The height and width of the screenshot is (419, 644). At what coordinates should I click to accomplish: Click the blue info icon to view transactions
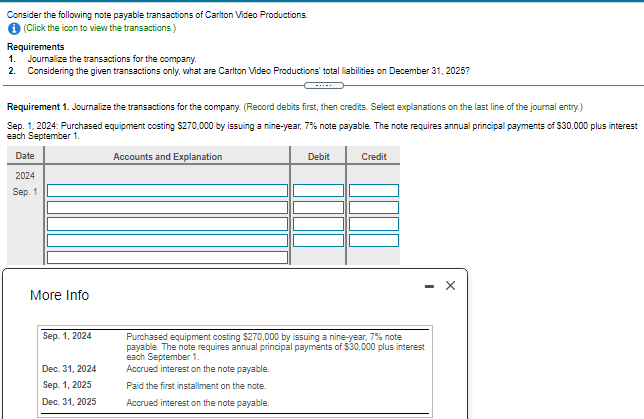click(x=14, y=28)
